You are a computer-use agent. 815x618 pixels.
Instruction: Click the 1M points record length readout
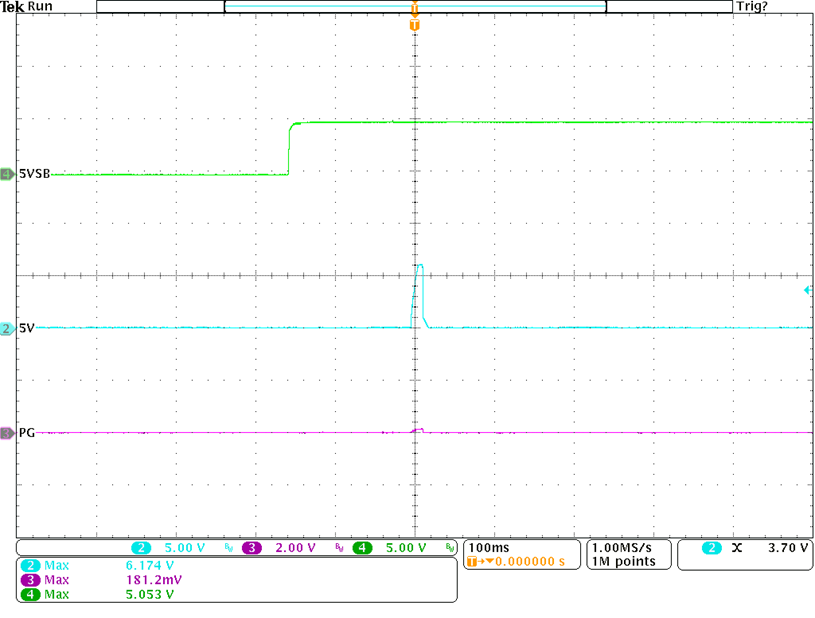point(624,562)
